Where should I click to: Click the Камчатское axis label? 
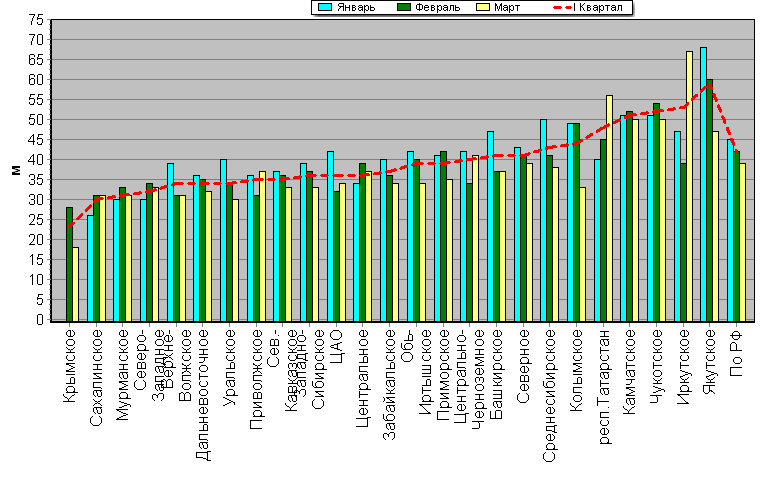629,372
